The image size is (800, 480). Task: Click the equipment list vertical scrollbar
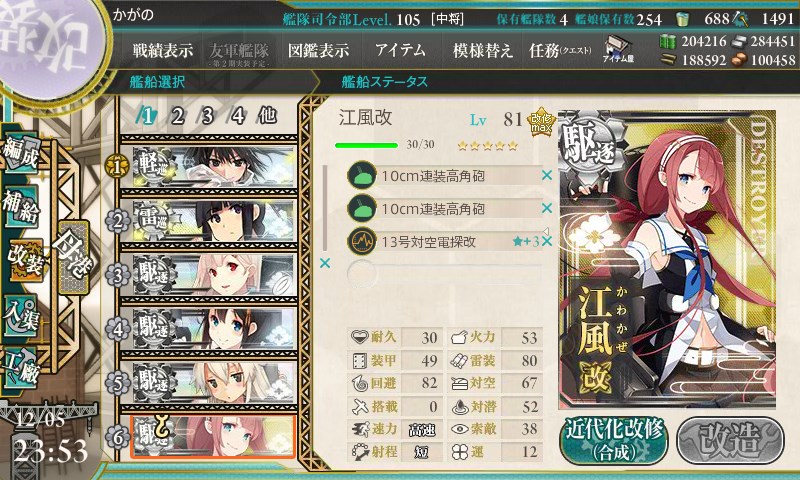click(x=324, y=207)
